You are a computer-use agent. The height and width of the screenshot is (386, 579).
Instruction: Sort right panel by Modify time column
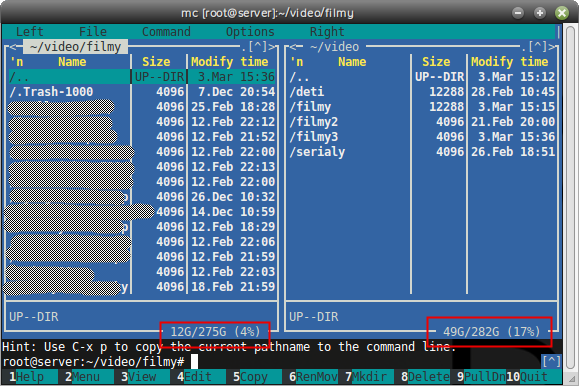coord(510,62)
